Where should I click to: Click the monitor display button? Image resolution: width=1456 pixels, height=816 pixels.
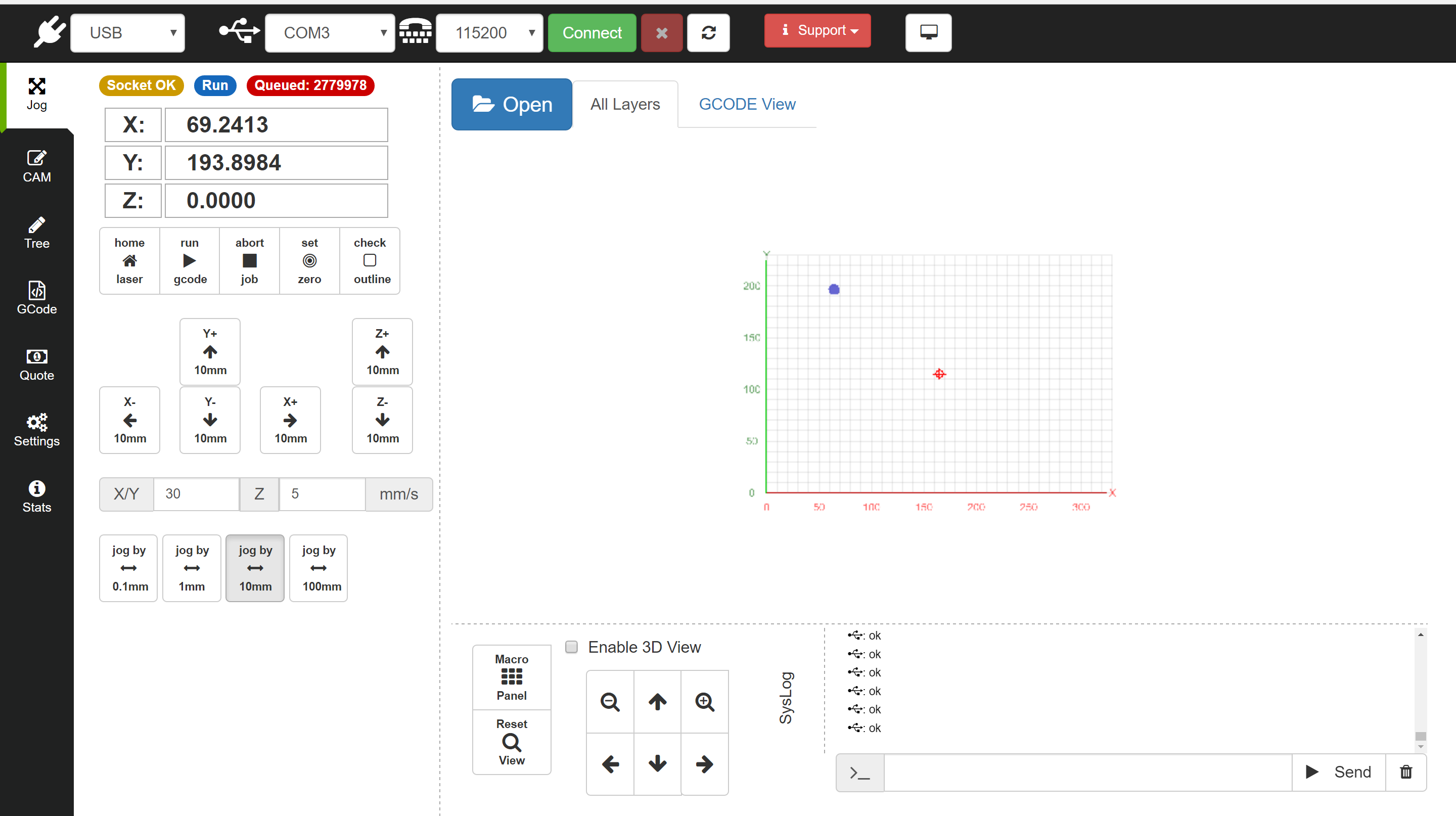[929, 33]
